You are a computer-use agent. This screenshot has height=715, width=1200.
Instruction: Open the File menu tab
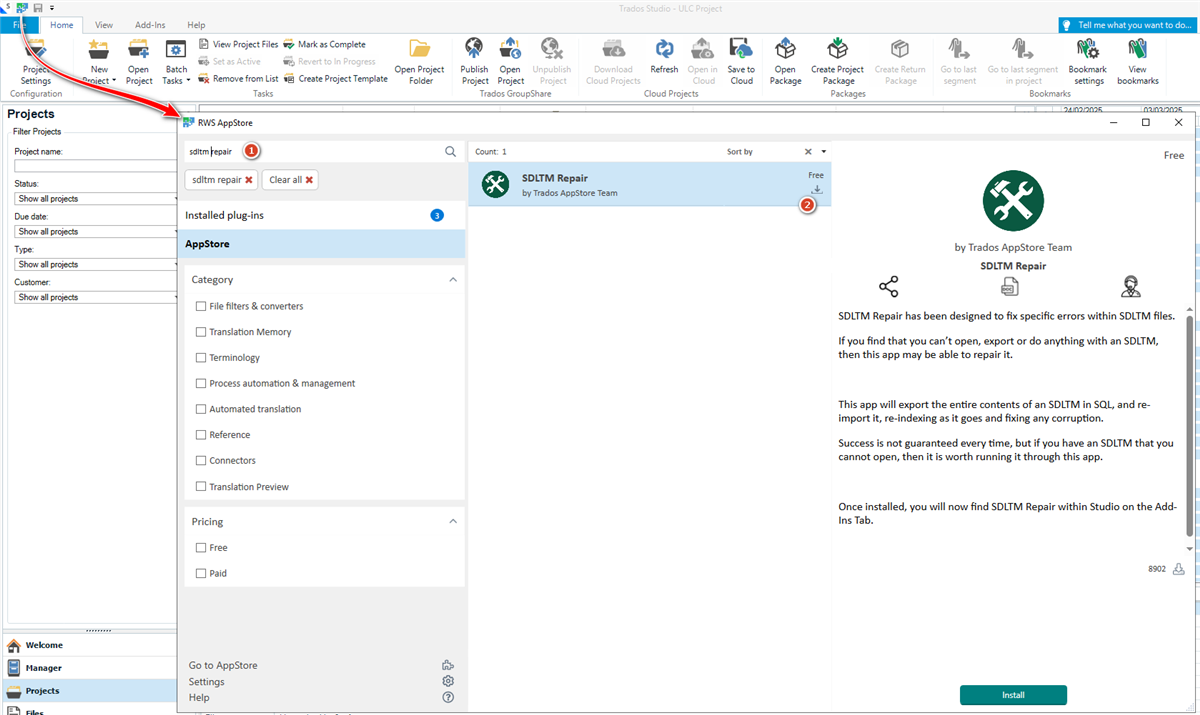tap(19, 25)
